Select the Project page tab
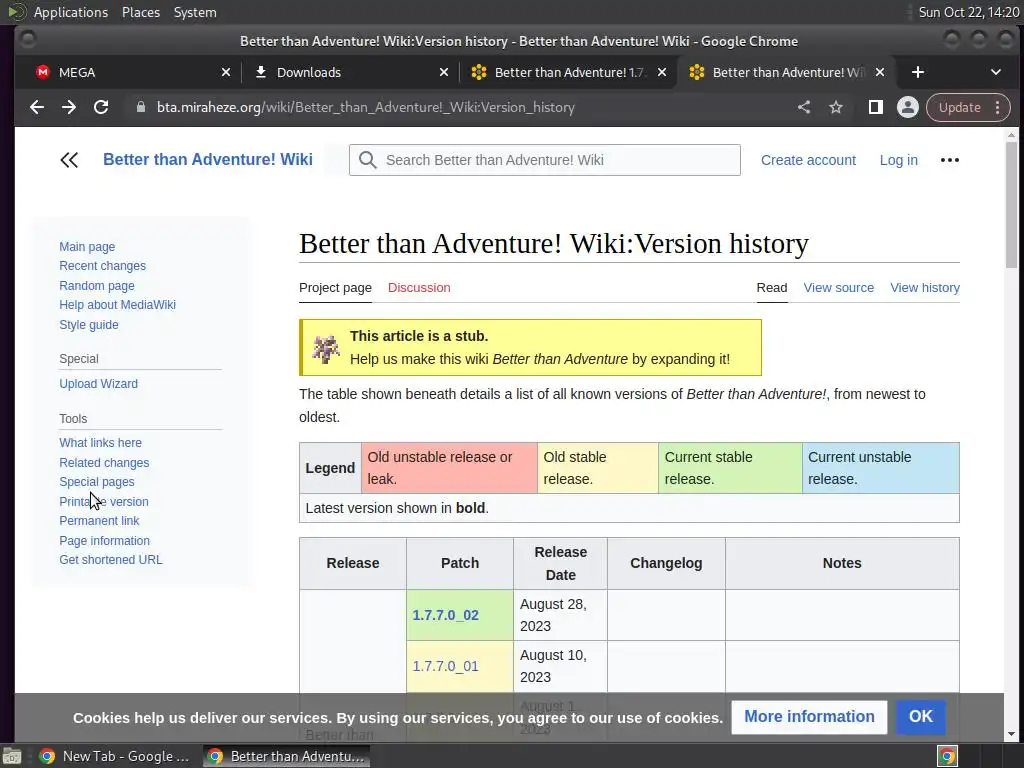 335,288
